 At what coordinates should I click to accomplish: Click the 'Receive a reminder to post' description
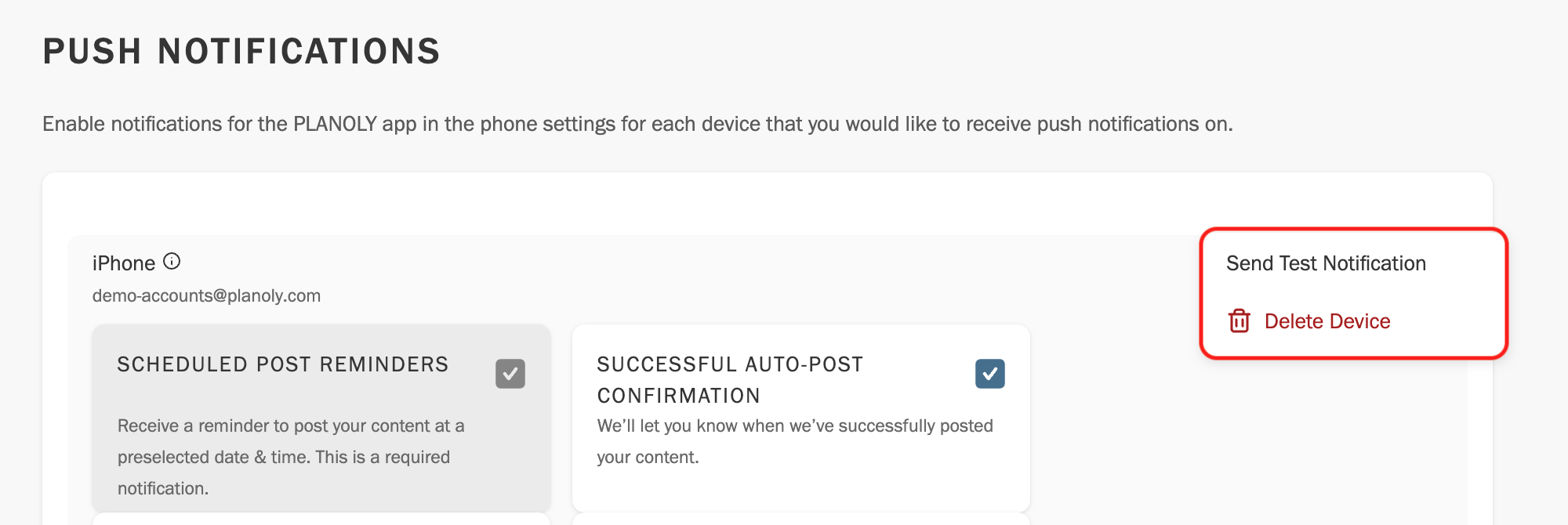(x=291, y=457)
